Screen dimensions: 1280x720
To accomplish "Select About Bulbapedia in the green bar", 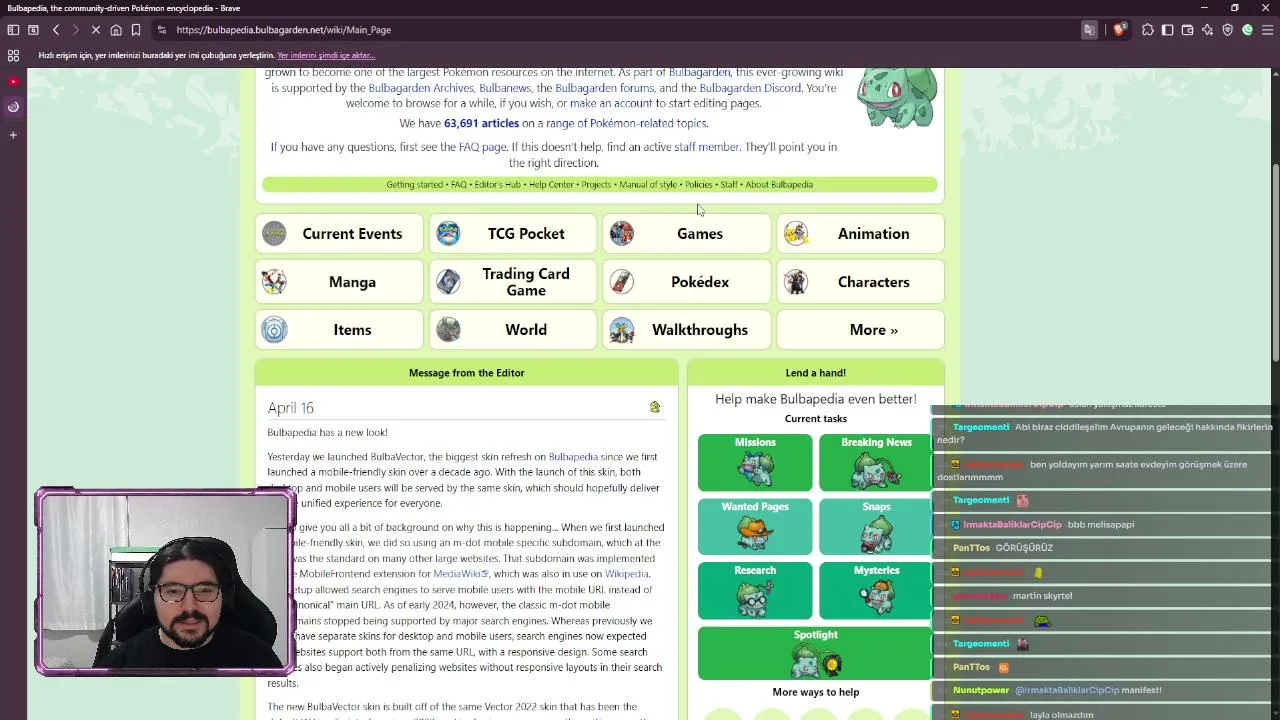I will click(x=779, y=185).
